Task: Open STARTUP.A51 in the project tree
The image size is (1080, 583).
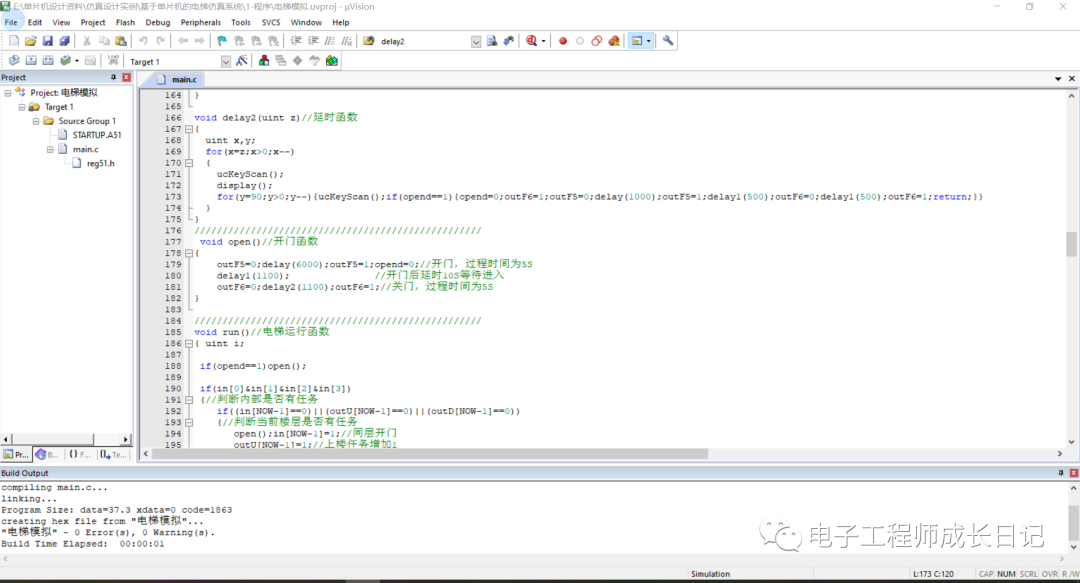Action: coord(97,135)
